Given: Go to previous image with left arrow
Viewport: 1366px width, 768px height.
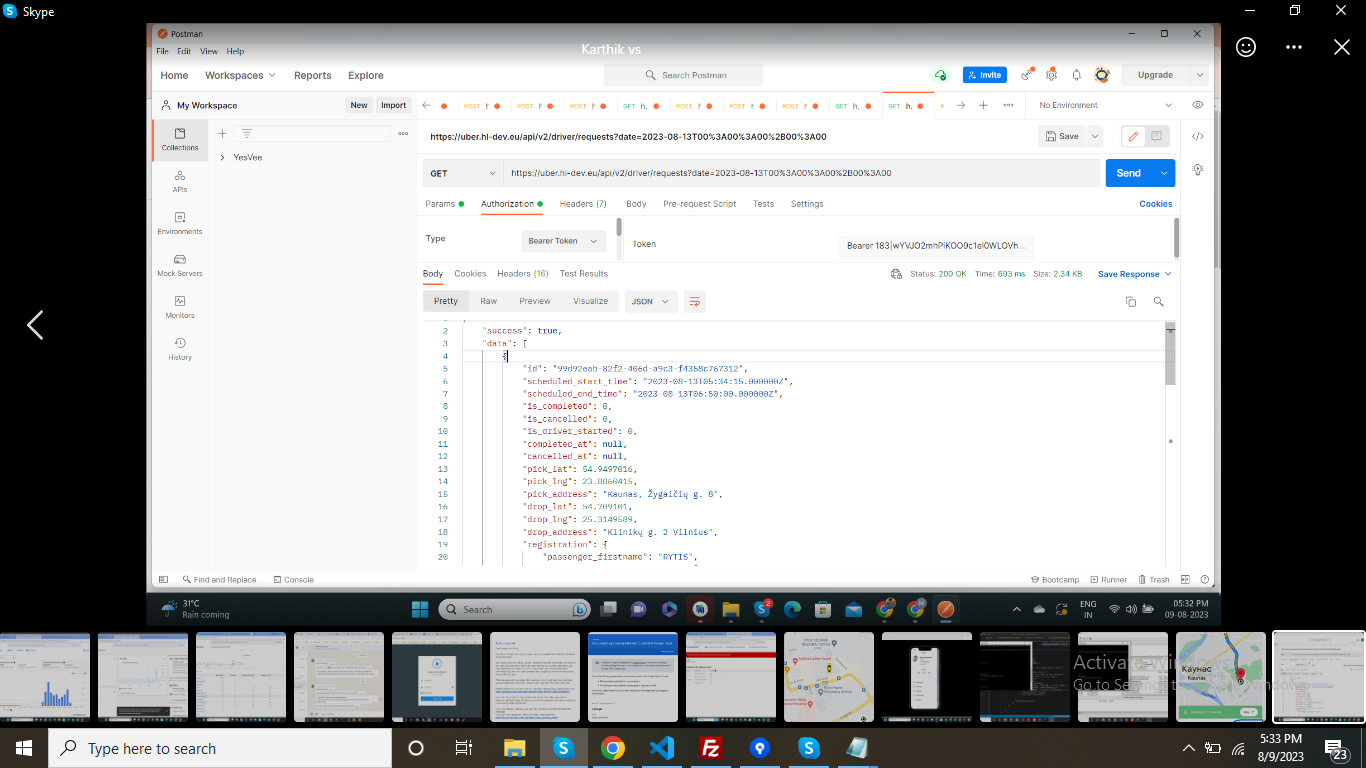Looking at the screenshot, I should click(x=35, y=324).
